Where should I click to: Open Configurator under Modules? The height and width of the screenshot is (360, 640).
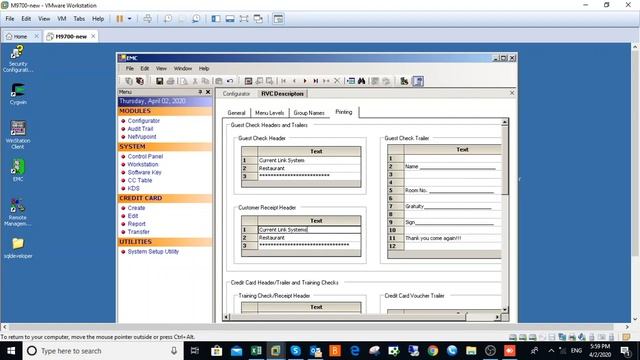[x=144, y=121]
